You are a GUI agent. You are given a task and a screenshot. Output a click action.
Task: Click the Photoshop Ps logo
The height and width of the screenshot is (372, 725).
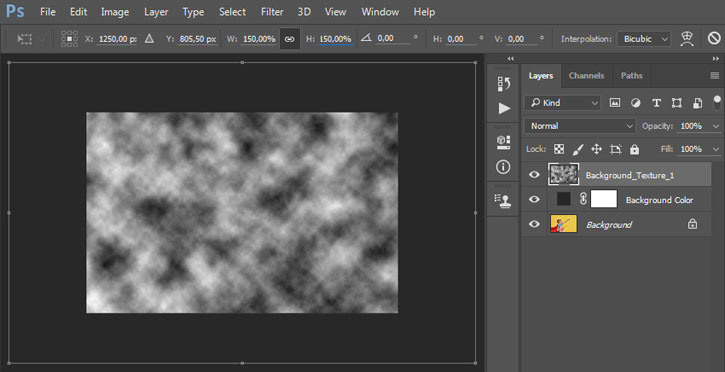15,12
